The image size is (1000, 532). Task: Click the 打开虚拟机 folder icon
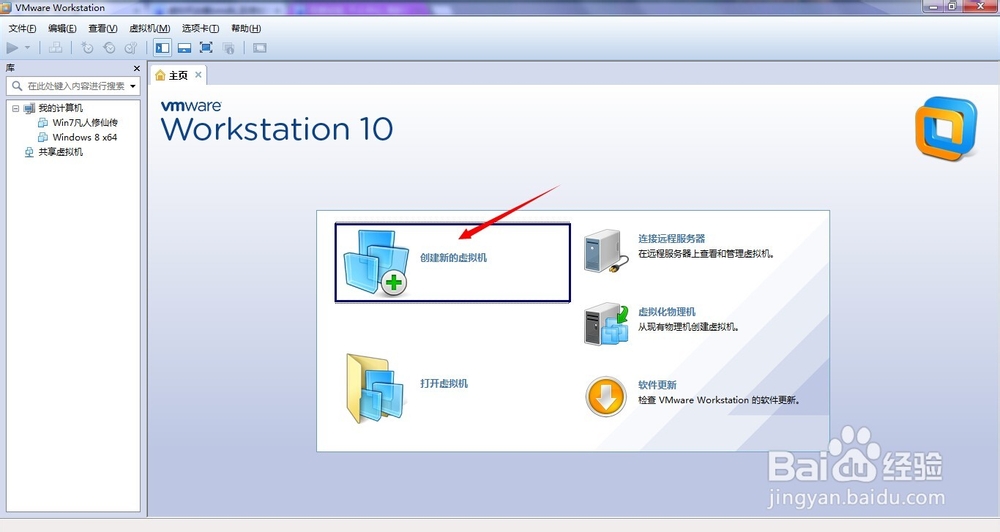coord(376,388)
